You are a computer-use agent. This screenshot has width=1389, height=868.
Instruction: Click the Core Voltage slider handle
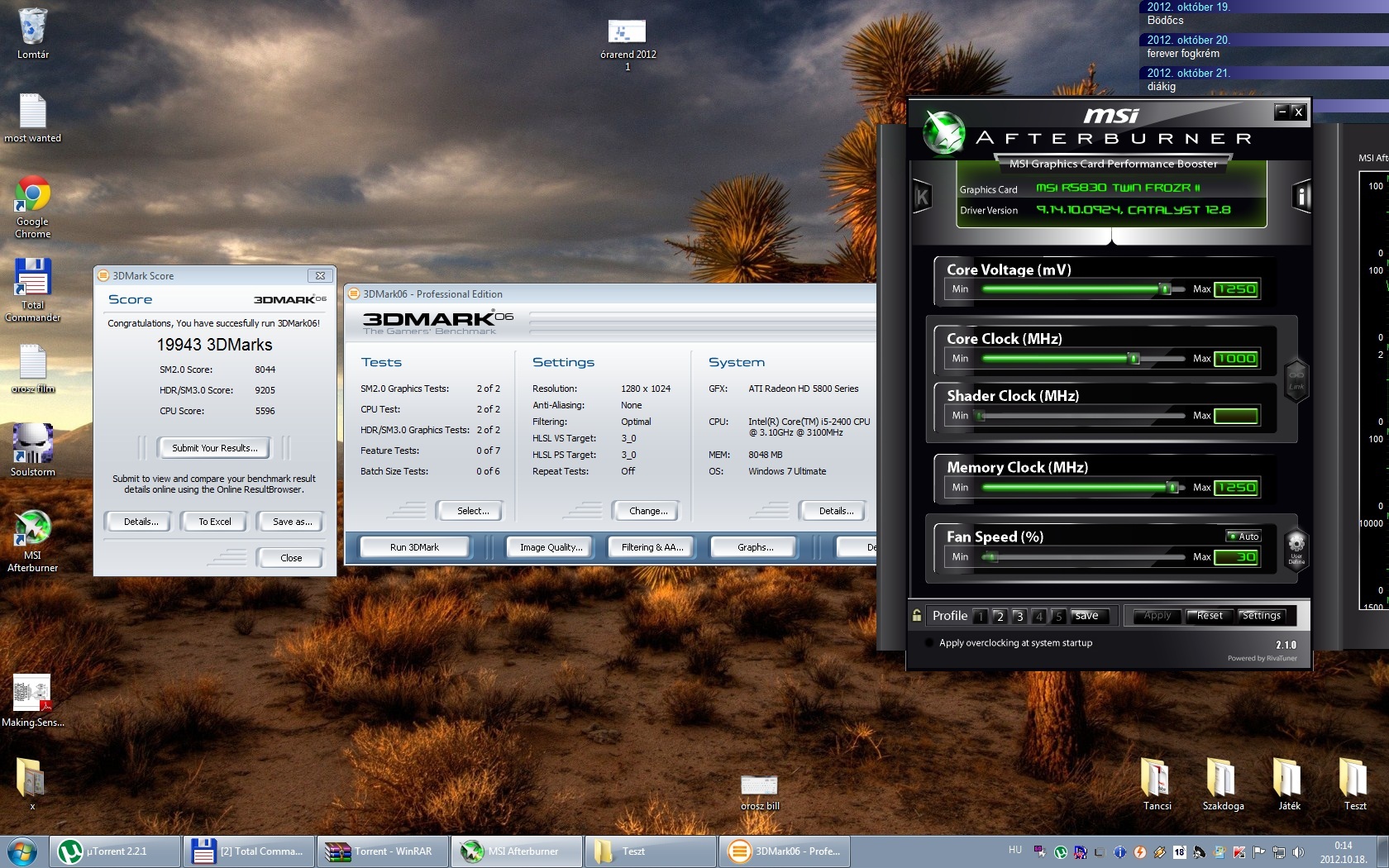coord(1165,289)
